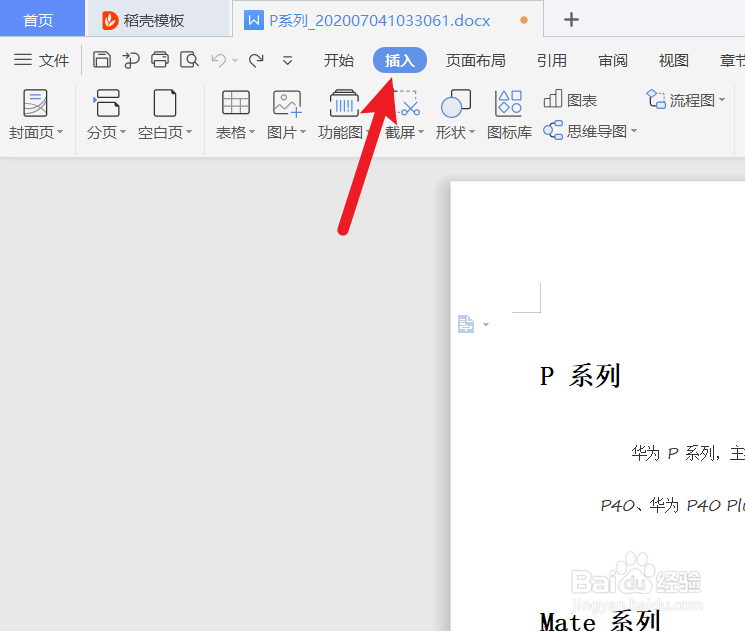Select the 插入 ribbon tab

point(400,60)
